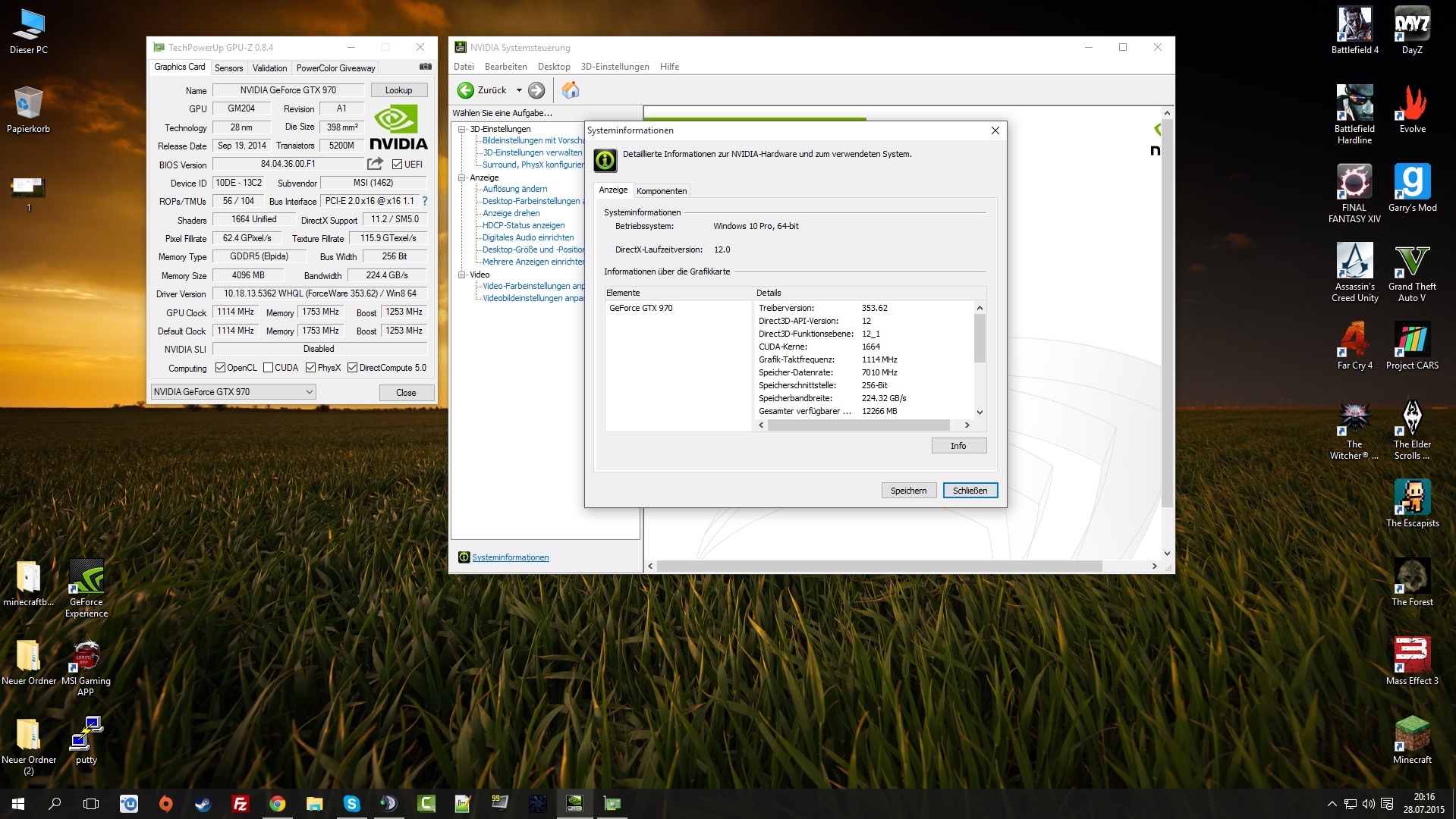Open the putty desktop shortcut
This screenshot has width=1456, height=819.
click(x=86, y=740)
